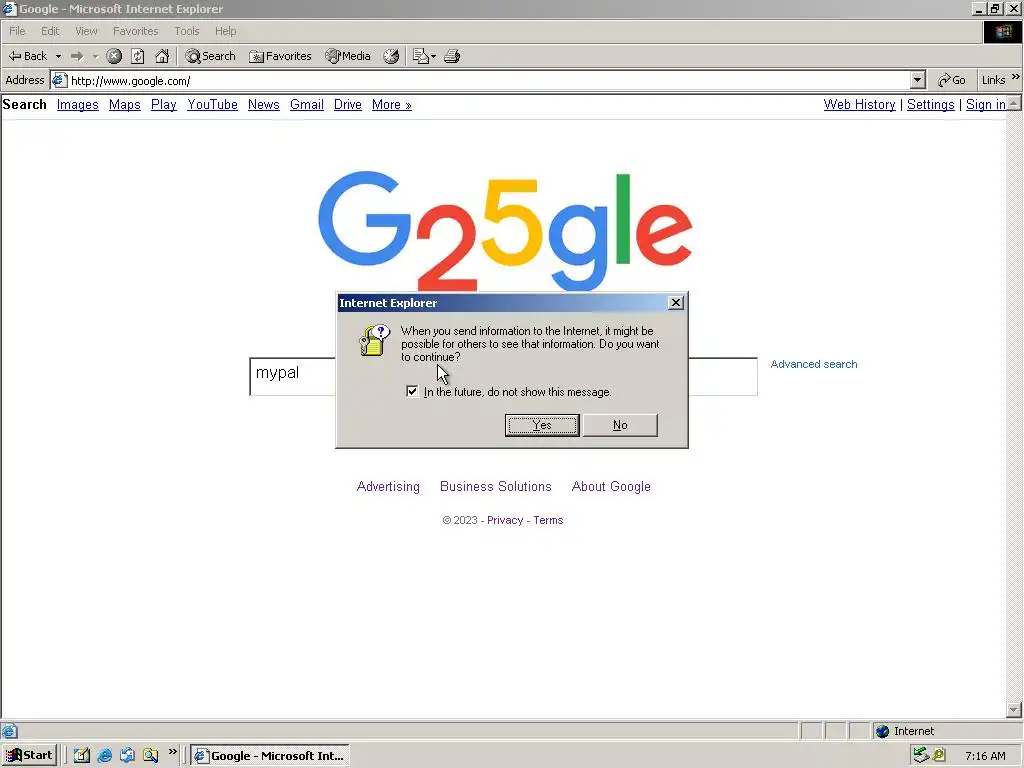Click the network connection tray icon

tap(921, 756)
